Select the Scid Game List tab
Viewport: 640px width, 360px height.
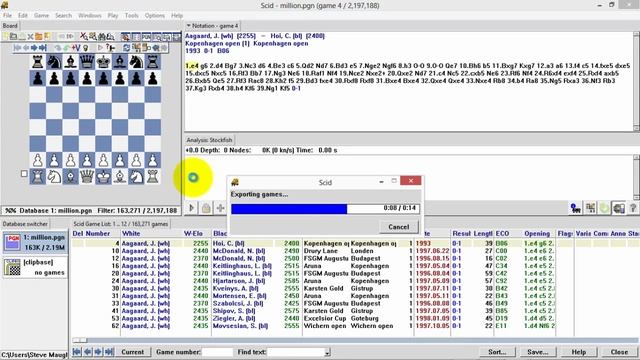pyautogui.click(x=121, y=224)
